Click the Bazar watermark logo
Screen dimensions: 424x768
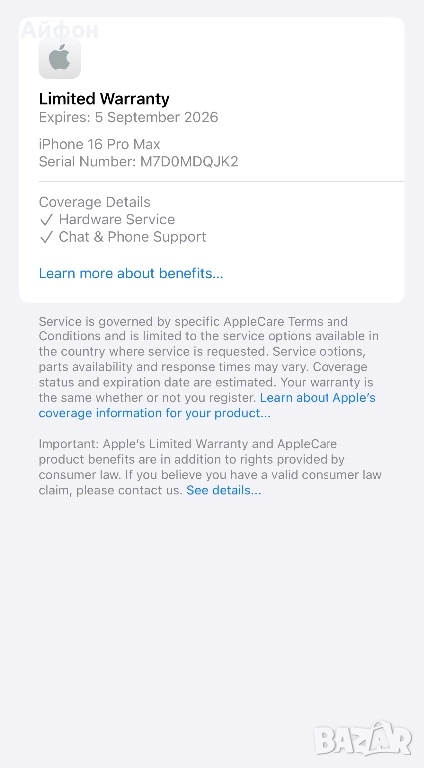[363, 740]
